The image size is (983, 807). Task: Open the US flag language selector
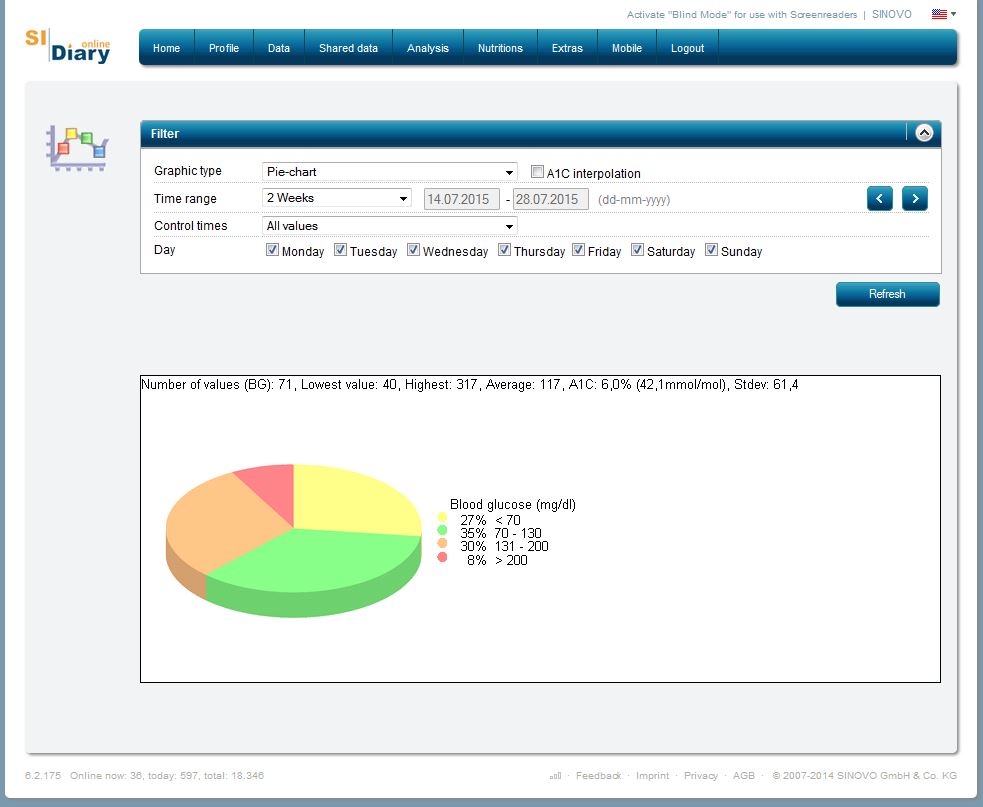coord(943,14)
